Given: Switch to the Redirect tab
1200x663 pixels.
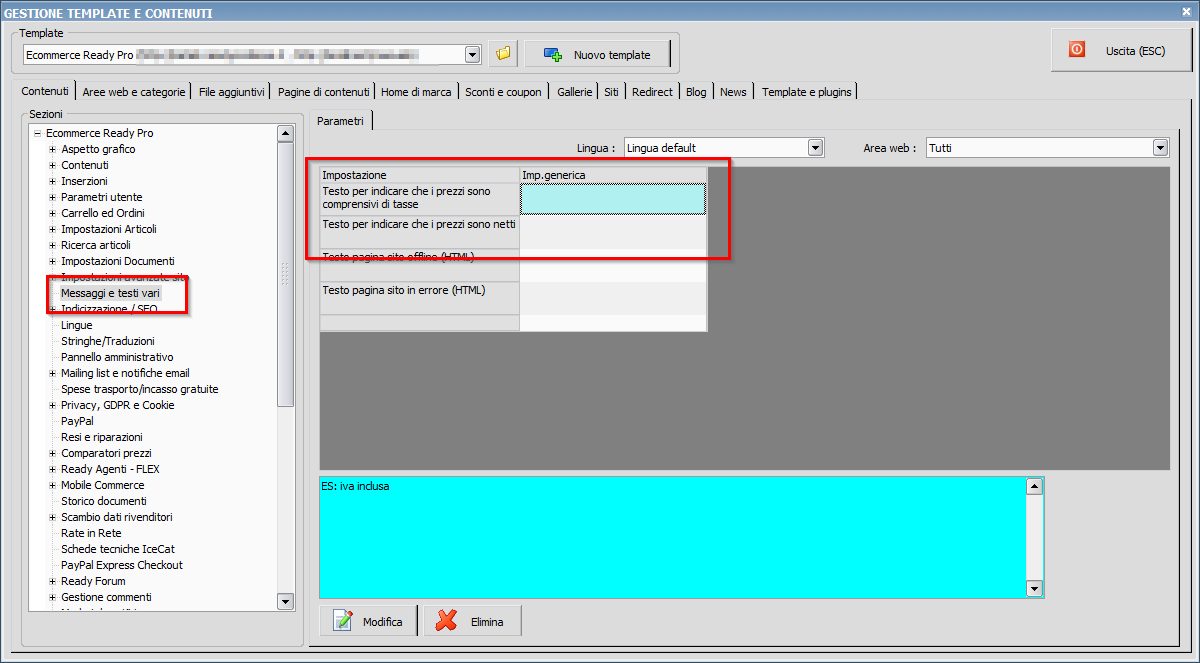Looking at the screenshot, I should point(652,91).
